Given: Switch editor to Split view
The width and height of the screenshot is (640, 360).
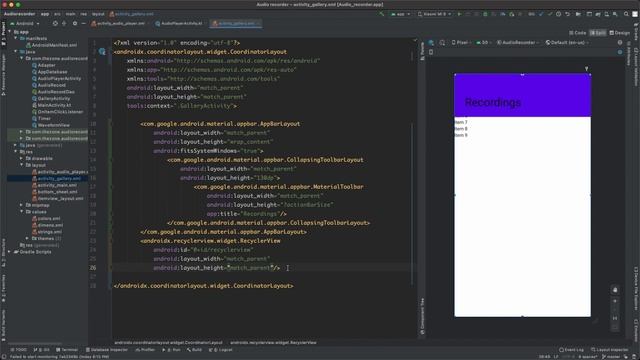Looking at the screenshot, I should coord(598,33).
